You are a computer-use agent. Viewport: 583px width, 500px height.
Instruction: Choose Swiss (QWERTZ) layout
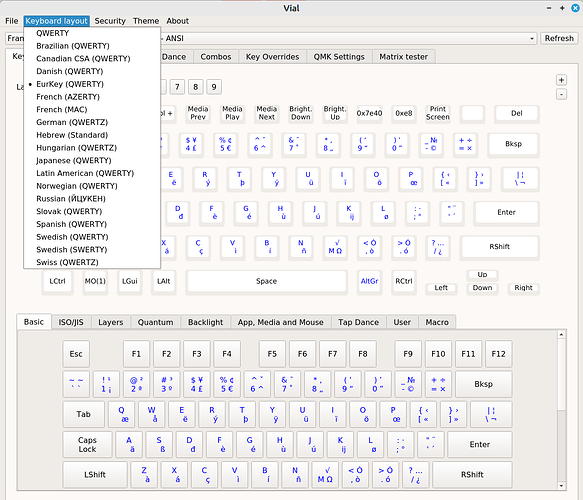click(92, 262)
